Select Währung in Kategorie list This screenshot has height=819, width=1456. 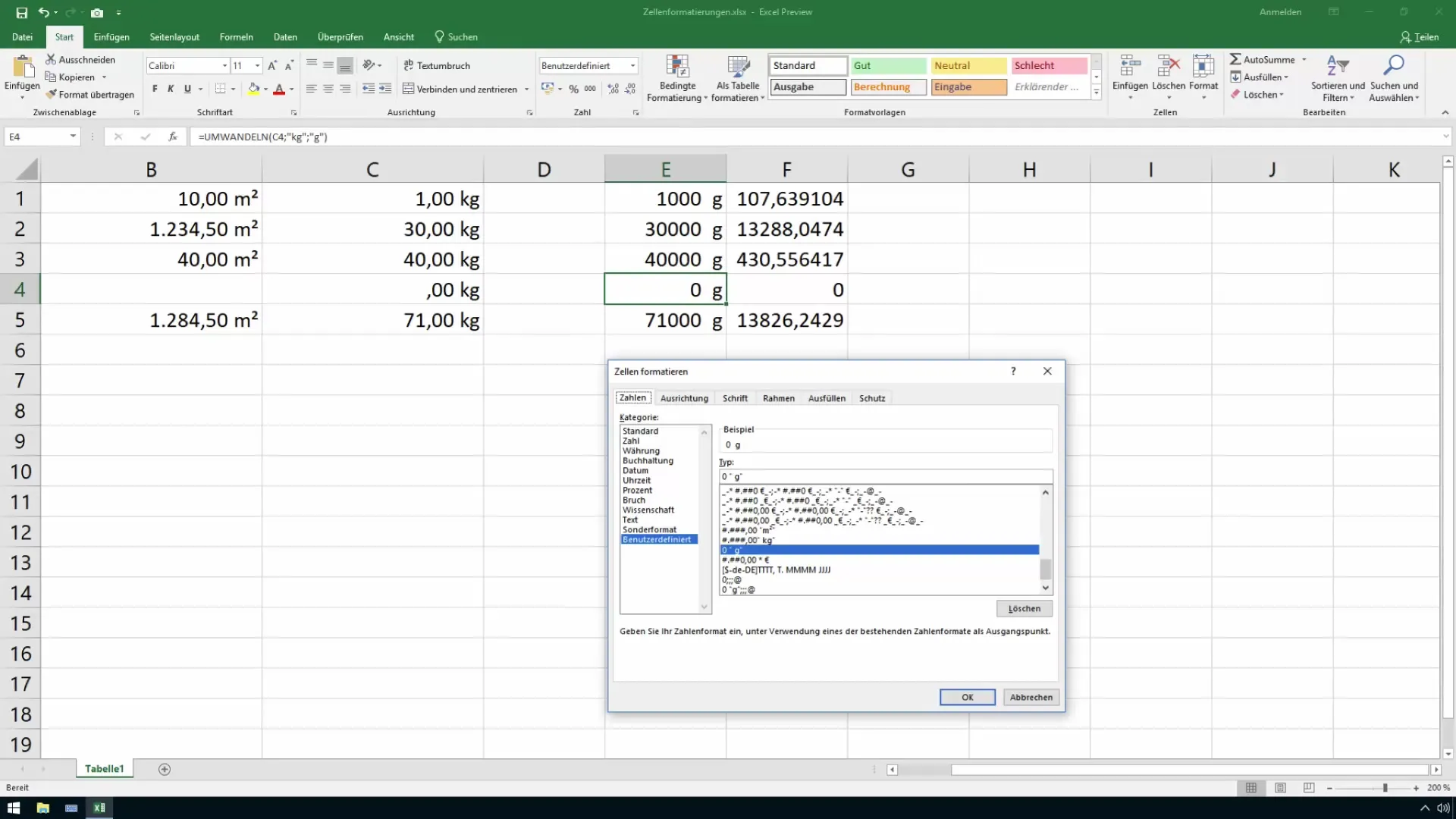point(642,450)
